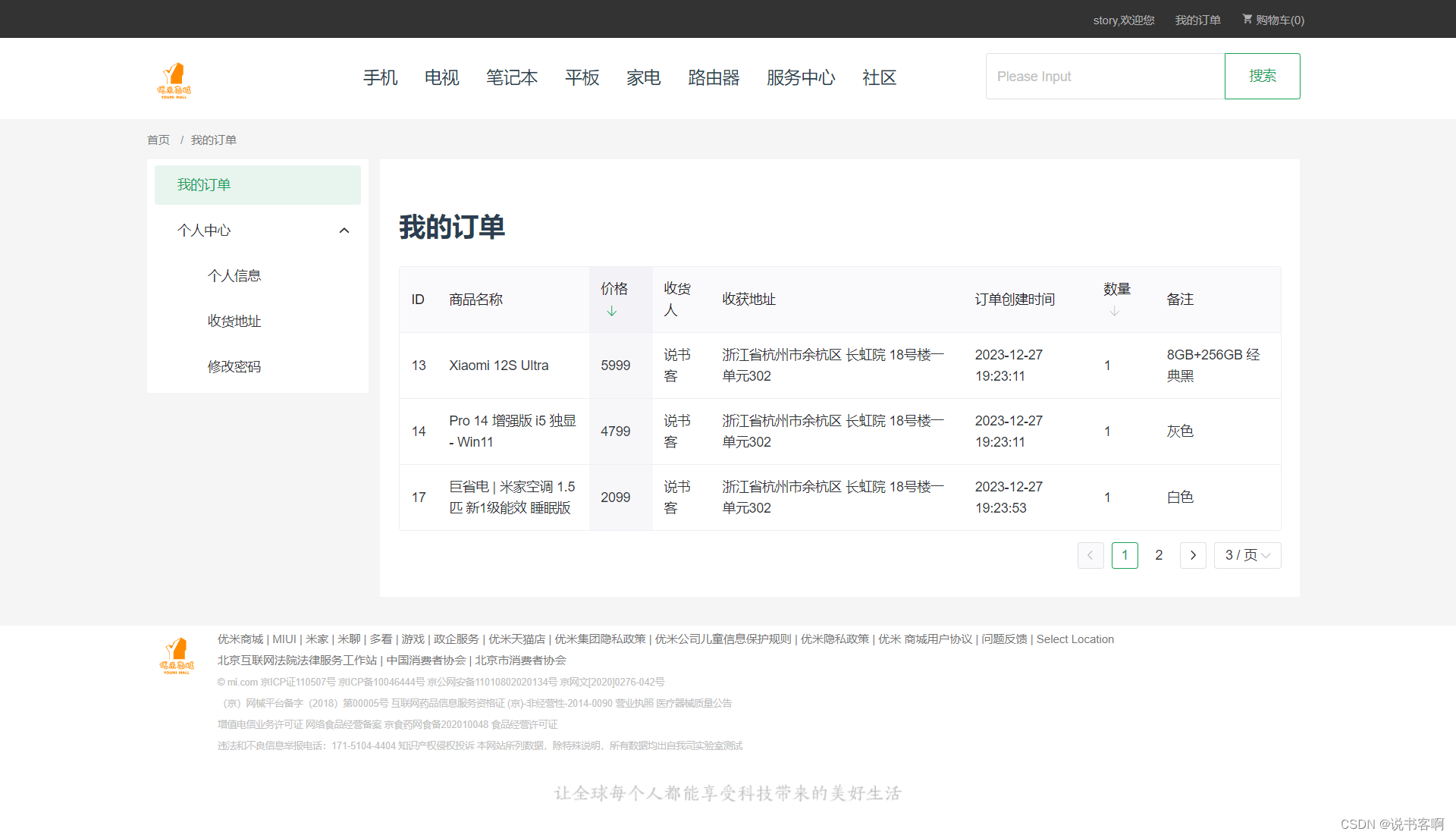This screenshot has height=838, width=1456.
Task: Click the Select Location footer link
Action: tap(1075, 639)
